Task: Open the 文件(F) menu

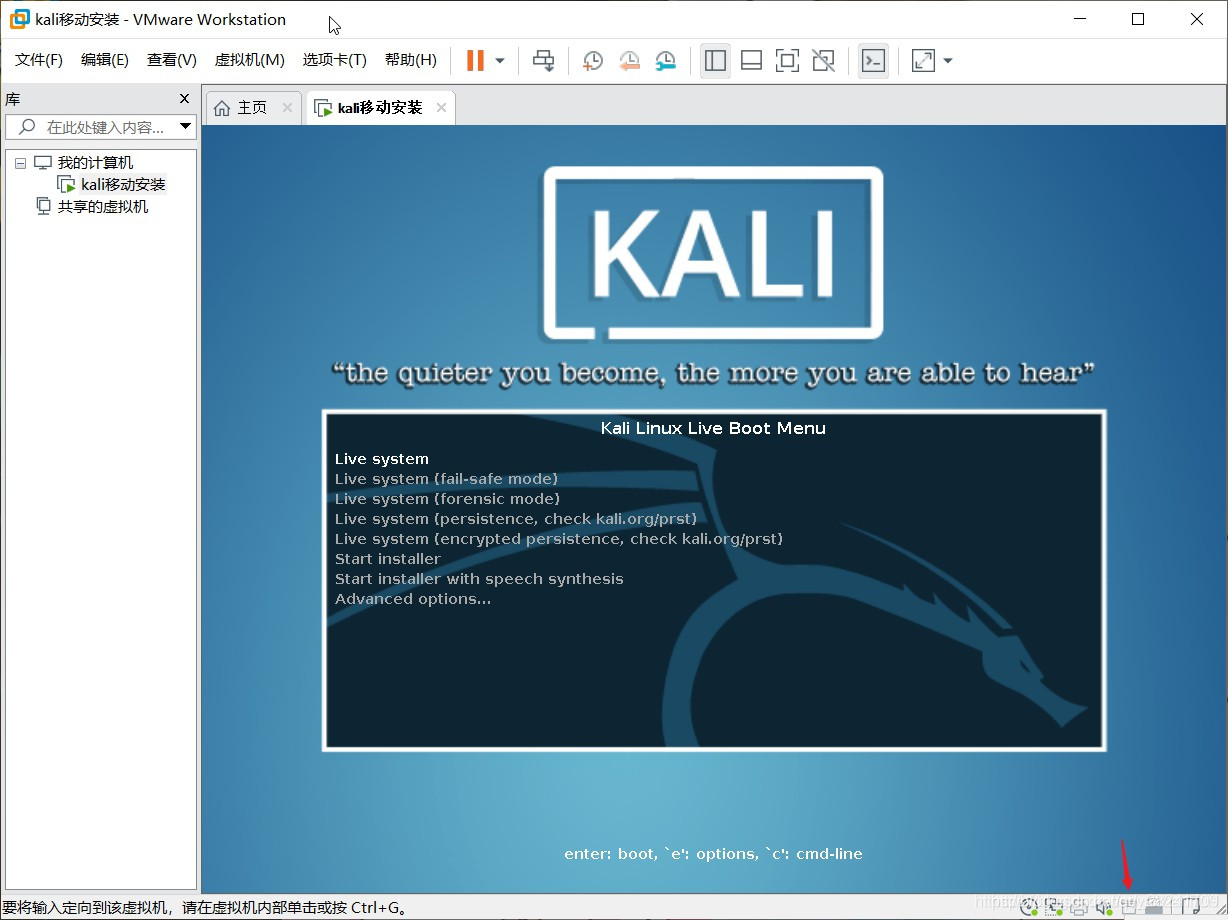Action: coord(39,60)
